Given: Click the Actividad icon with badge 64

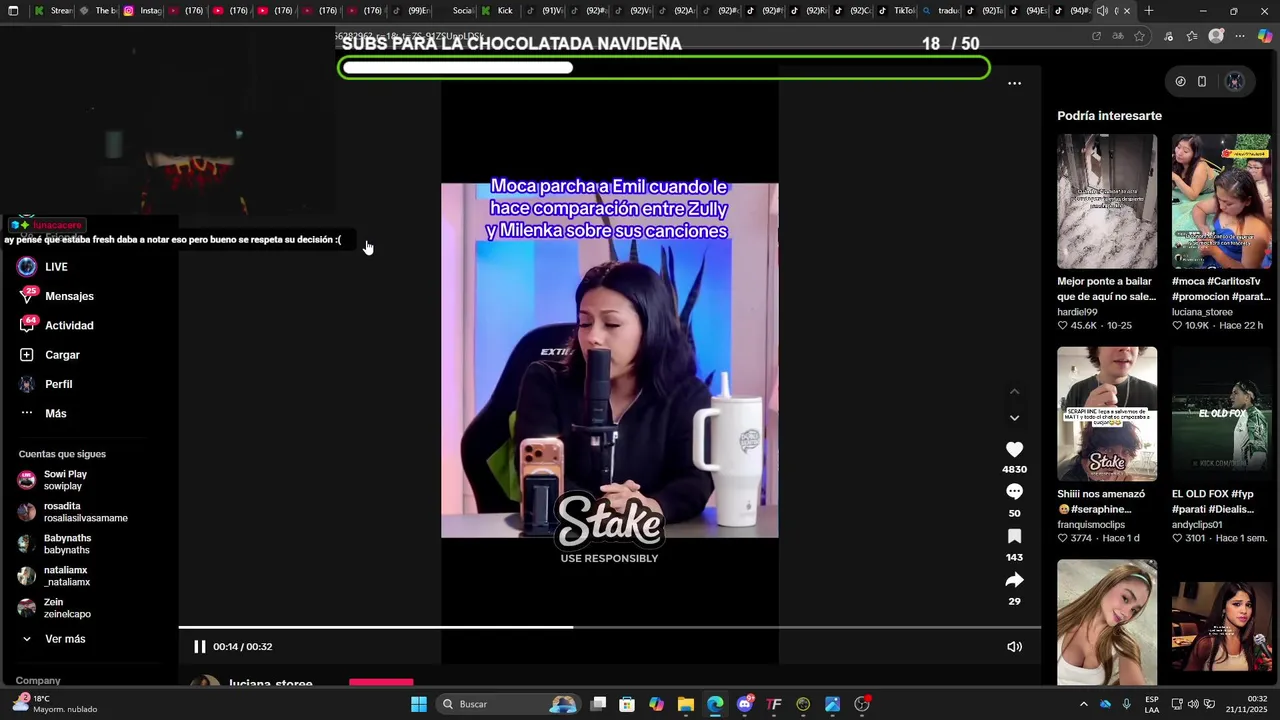Looking at the screenshot, I should coord(27,325).
